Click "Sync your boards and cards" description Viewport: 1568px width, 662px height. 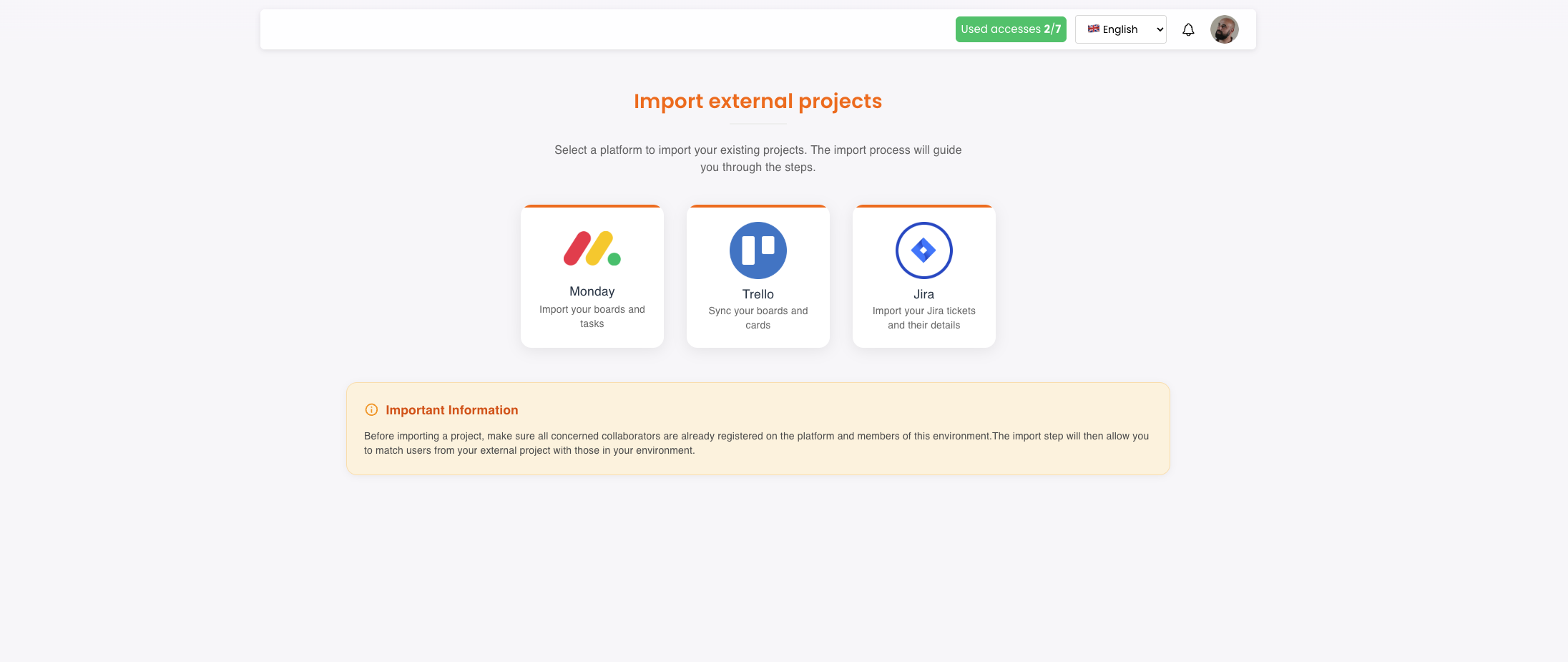click(758, 318)
